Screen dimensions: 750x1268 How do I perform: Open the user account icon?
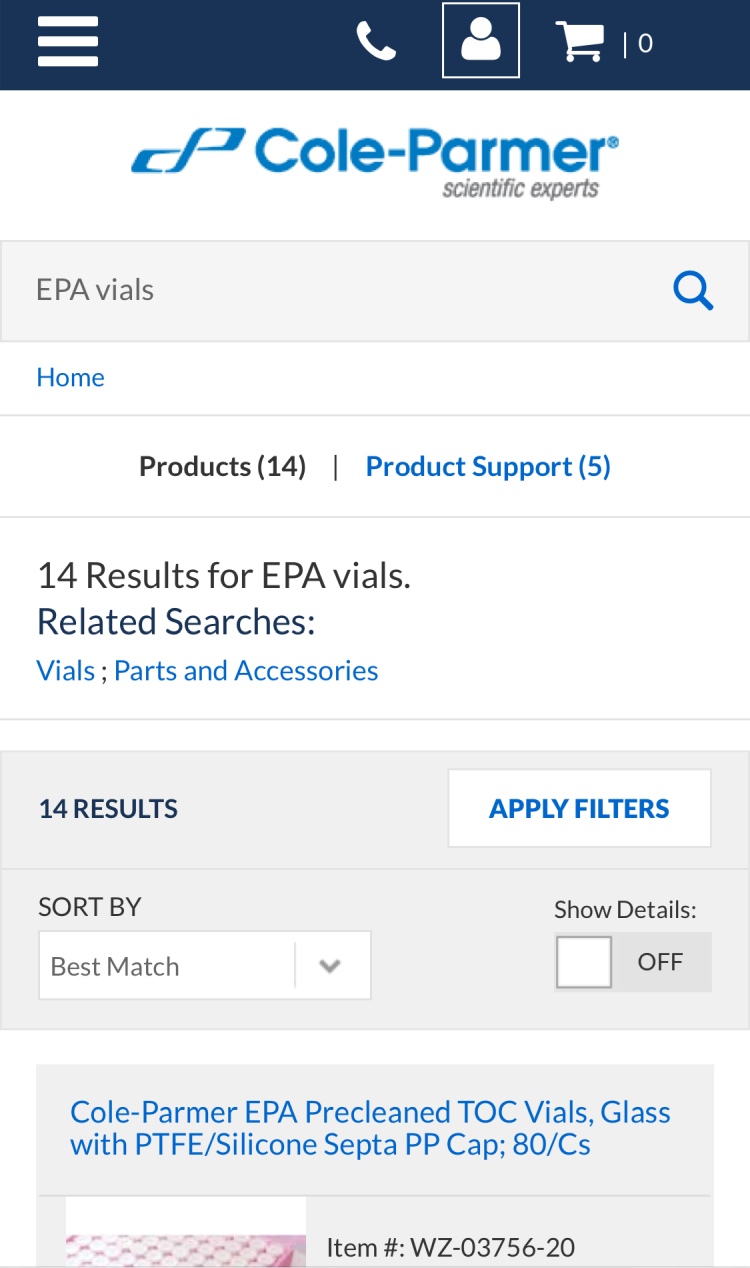pos(481,41)
